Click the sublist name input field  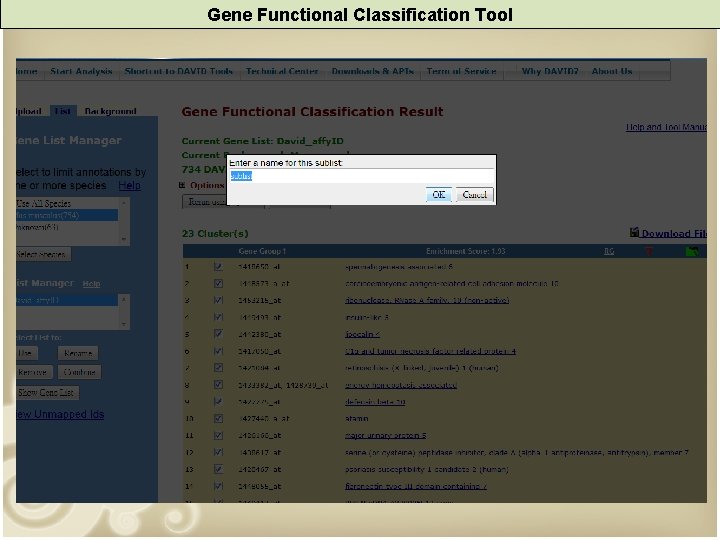[361, 176]
